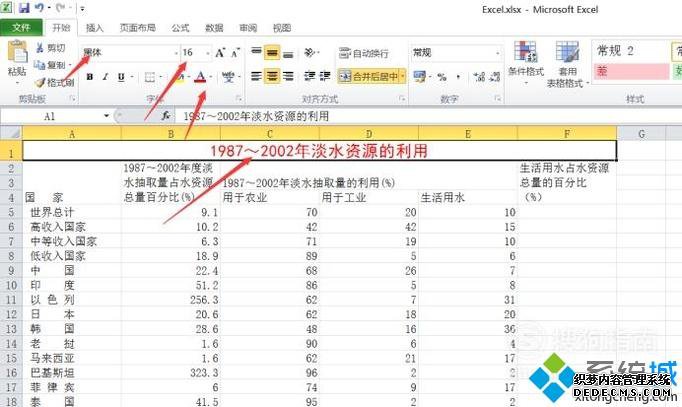Click the text orientation icon
Viewport: 682px width, 407px height.
[x=309, y=53]
